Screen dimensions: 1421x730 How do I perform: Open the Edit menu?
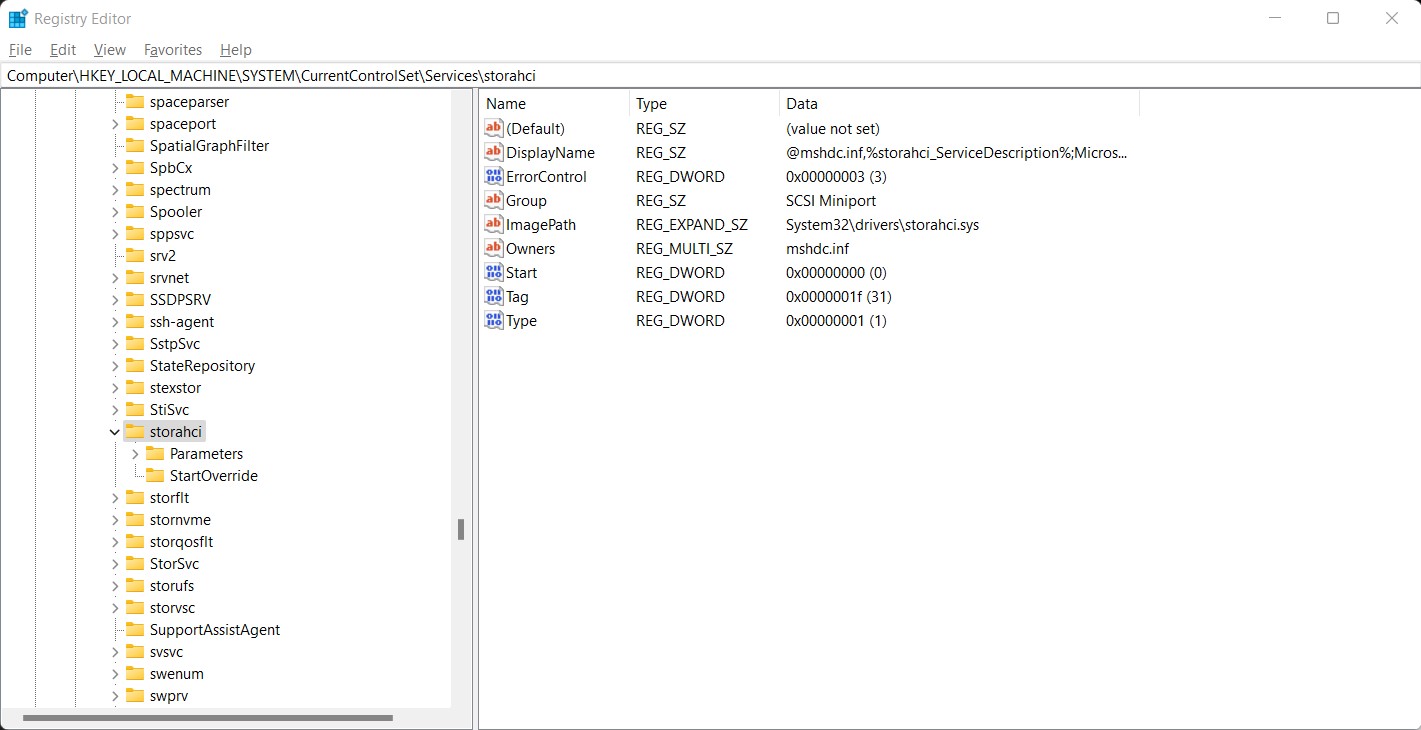pyautogui.click(x=63, y=50)
